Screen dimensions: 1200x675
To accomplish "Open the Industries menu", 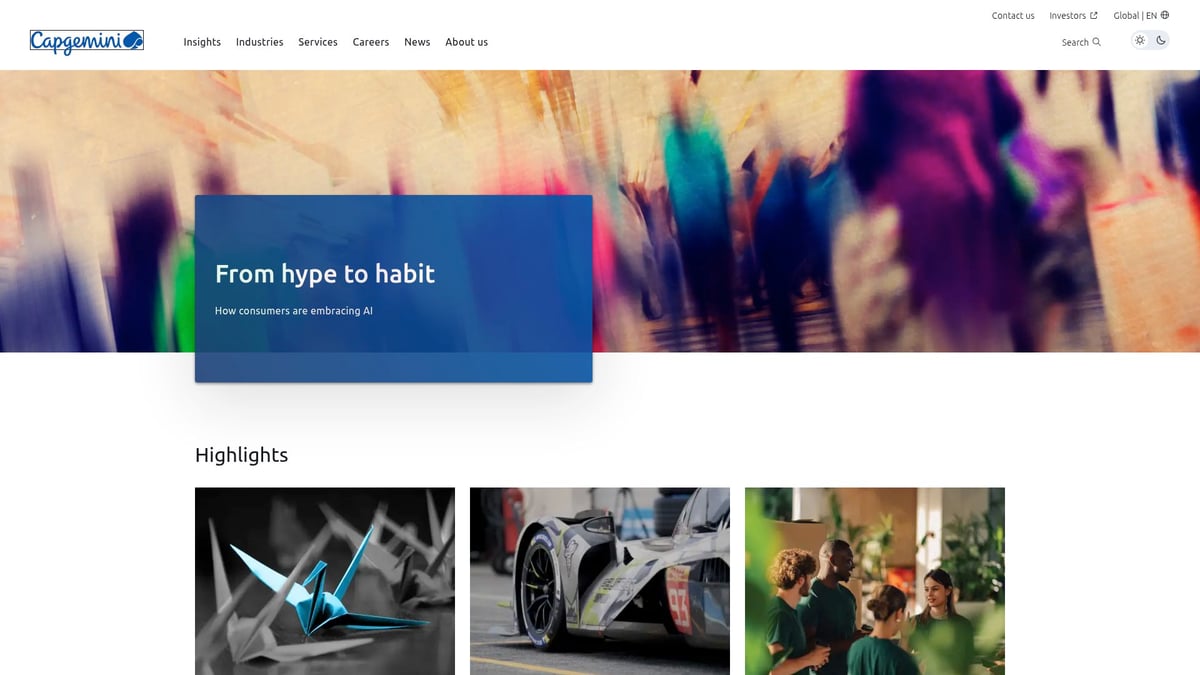I will tap(260, 42).
